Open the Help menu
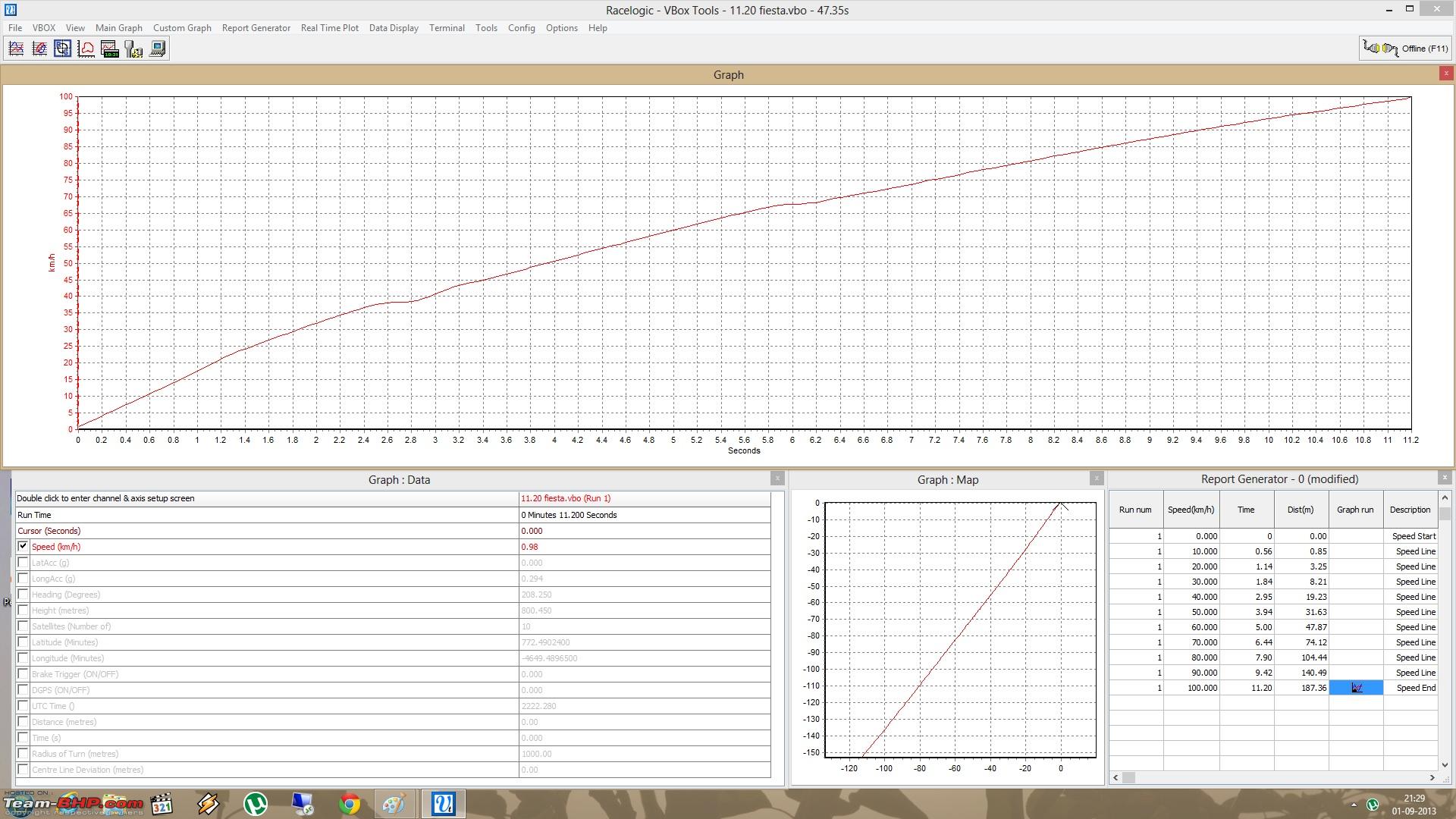Image resolution: width=1456 pixels, height=819 pixels. (x=598, y=28)
